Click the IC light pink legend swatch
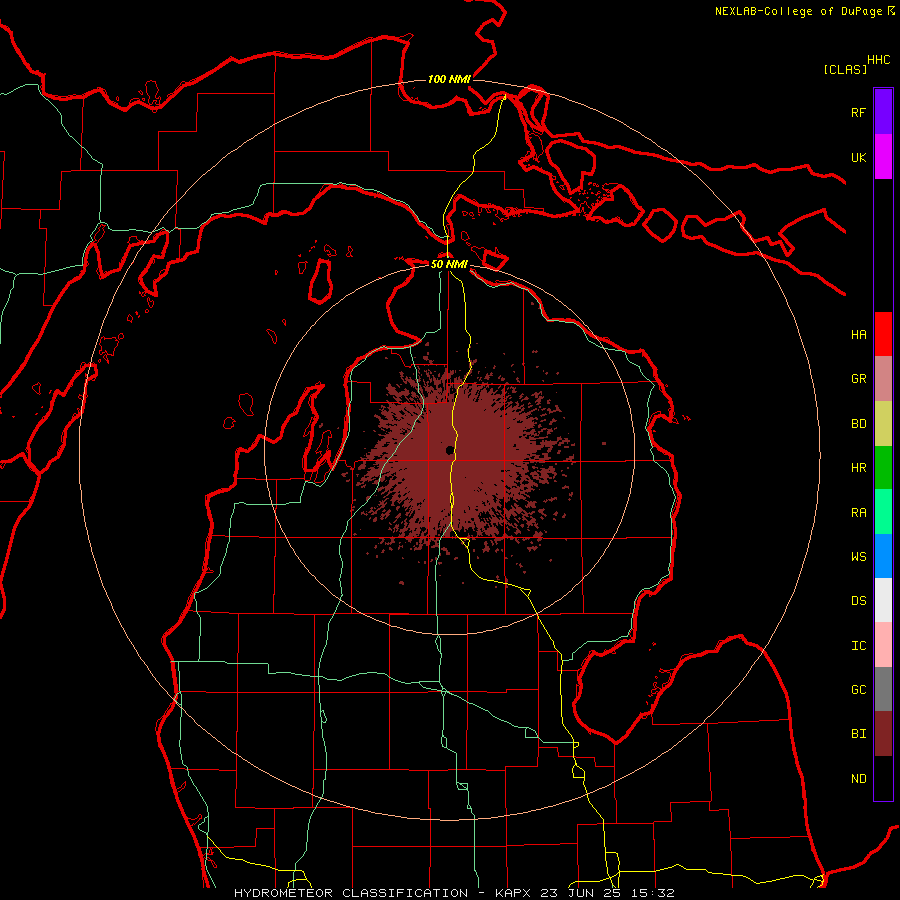 883,645
